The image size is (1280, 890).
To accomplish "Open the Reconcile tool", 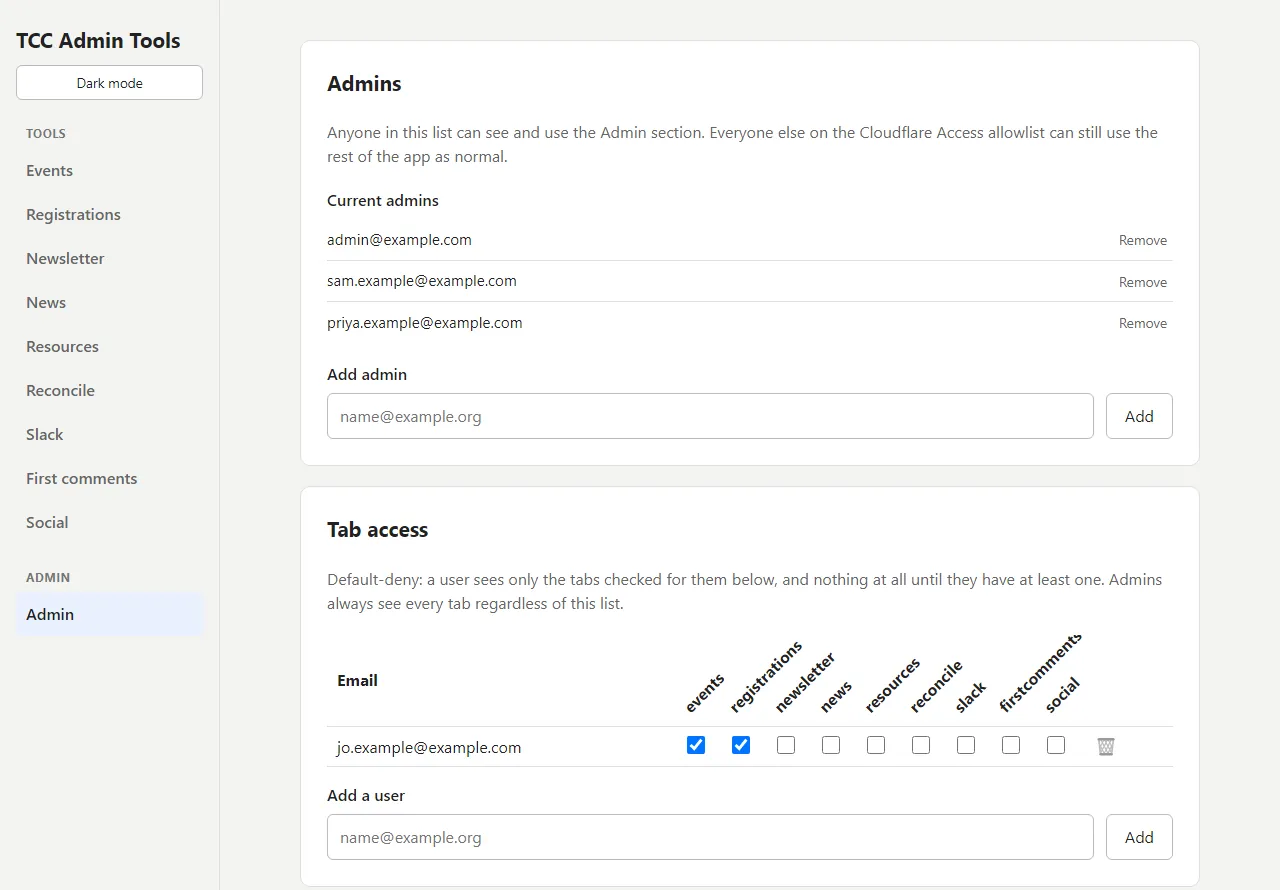I will [x=109, y=391].
